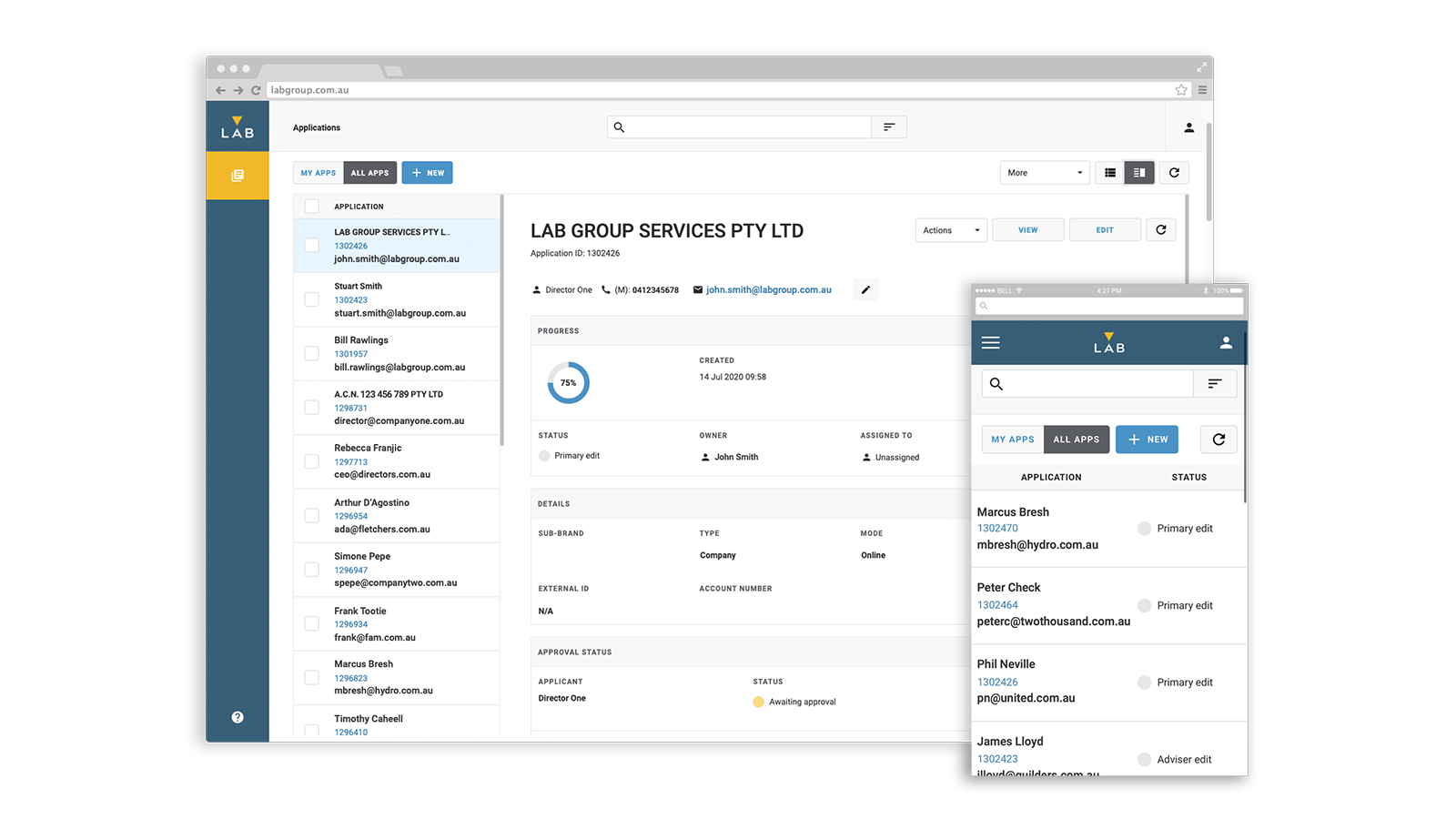Click the desktop search magnifier icon
1456x819 pixels.
pyautogui.click(x=619, y=127)
